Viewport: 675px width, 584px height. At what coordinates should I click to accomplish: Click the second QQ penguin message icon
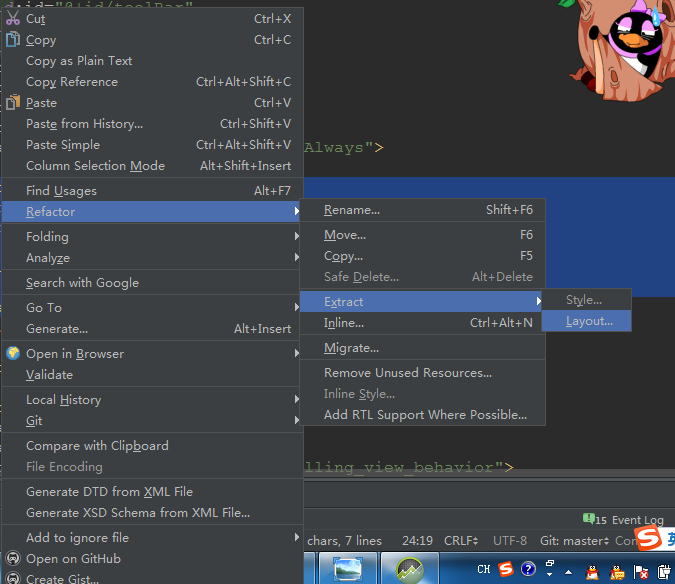[617, 572]
